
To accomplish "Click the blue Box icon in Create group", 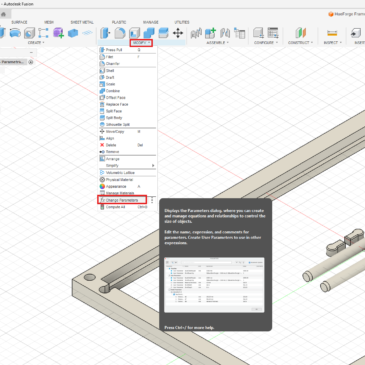I will (73, 33).
